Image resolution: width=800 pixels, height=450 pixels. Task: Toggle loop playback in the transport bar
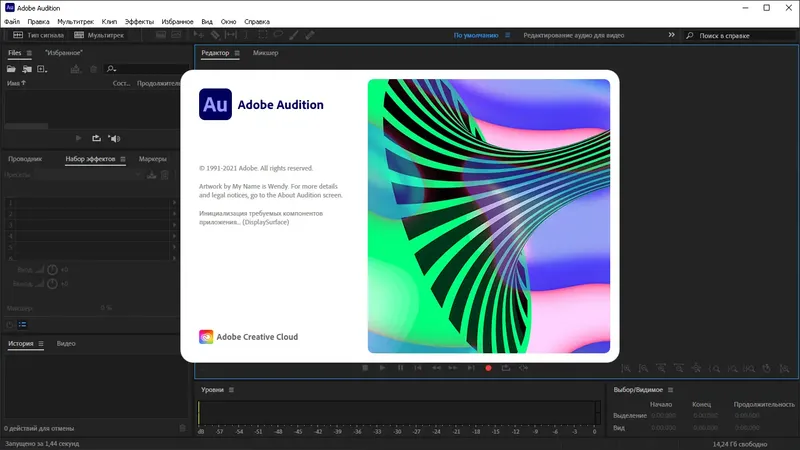click(506, 368)
